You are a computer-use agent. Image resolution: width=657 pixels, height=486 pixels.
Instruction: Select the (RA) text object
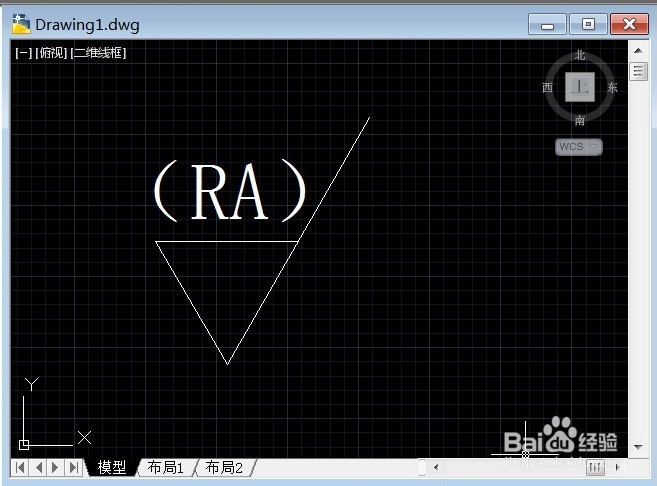[230, 191]
